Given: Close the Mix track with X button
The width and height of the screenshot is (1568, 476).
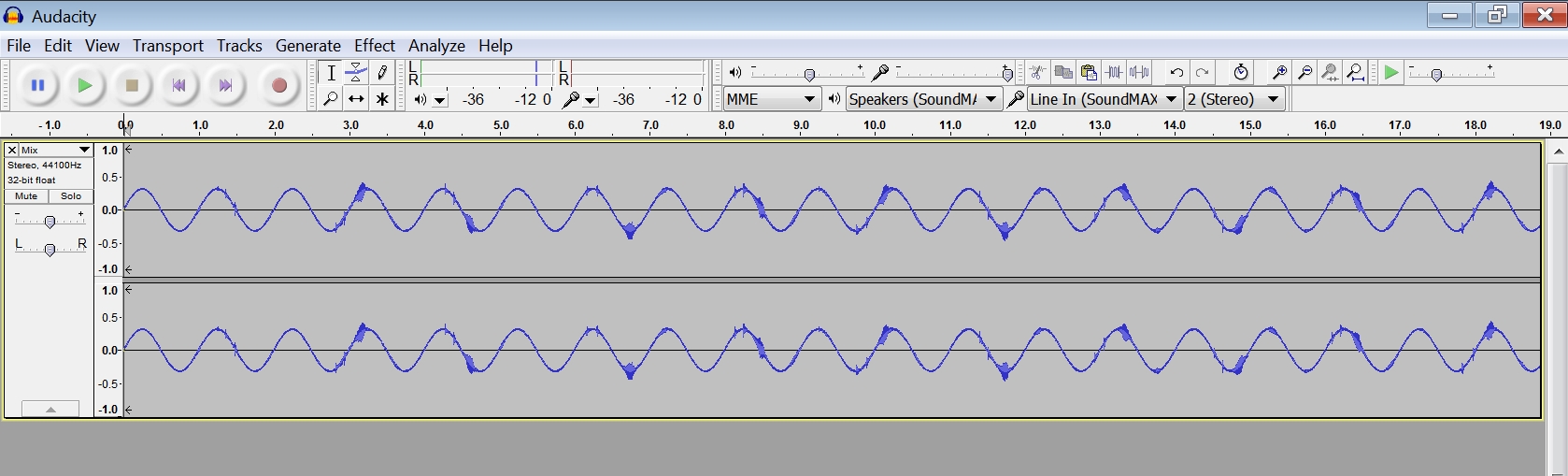Looking at the screenshot, I should (x=12, y=150).
